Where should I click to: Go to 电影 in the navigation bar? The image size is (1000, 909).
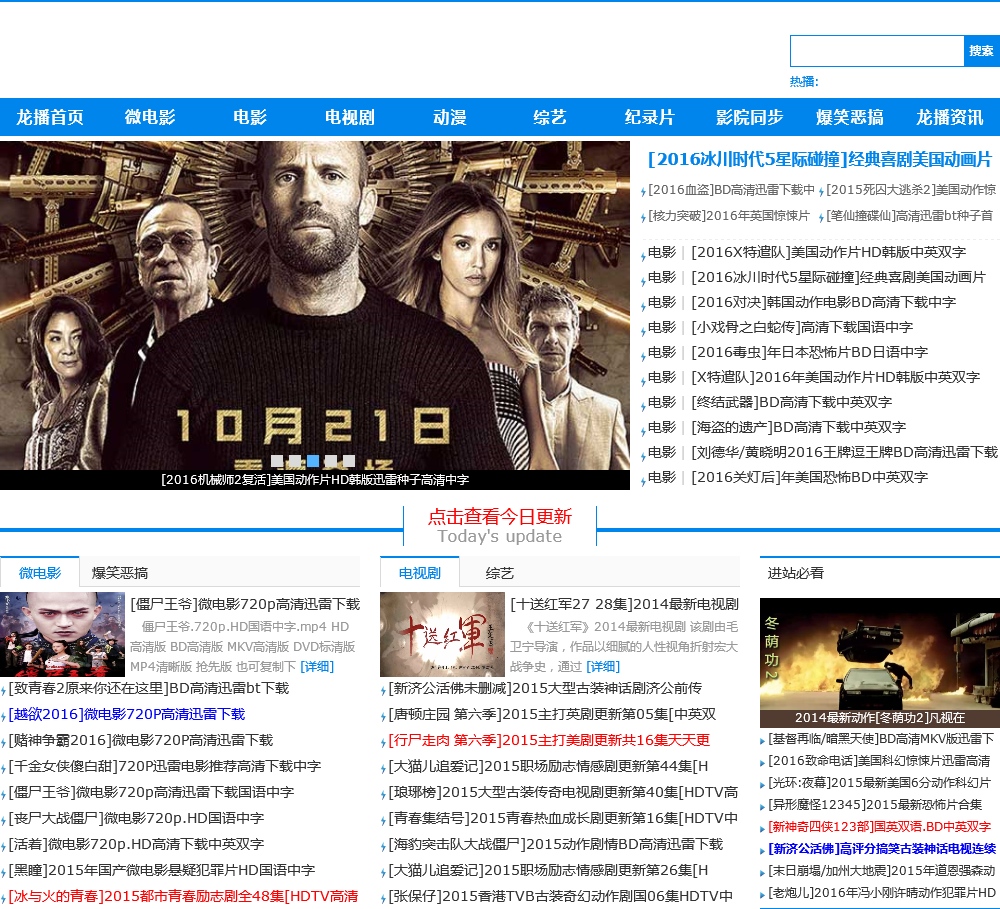coord(250,117)
